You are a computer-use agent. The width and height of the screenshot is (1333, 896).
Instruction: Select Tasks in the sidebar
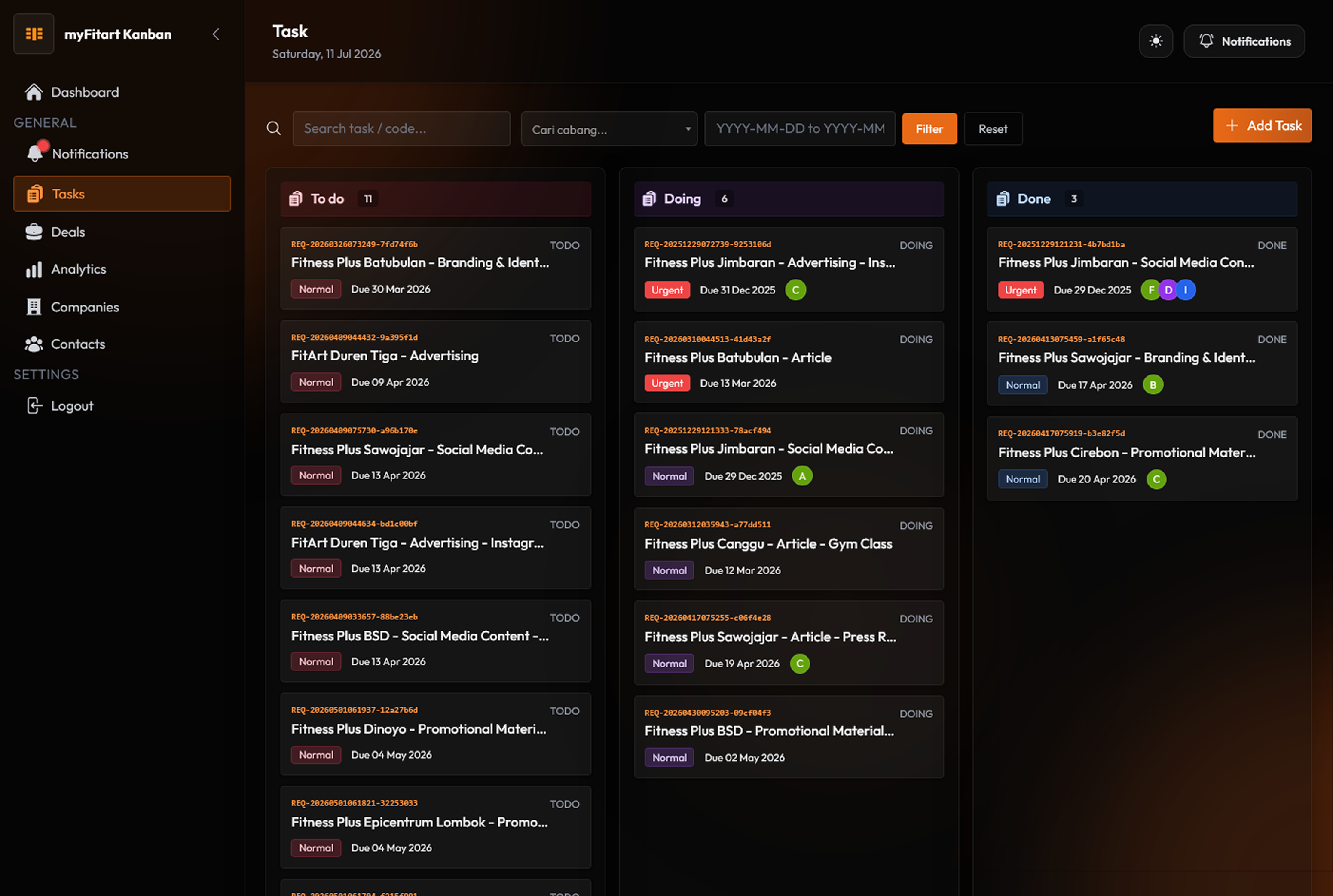tap(122, 194)
